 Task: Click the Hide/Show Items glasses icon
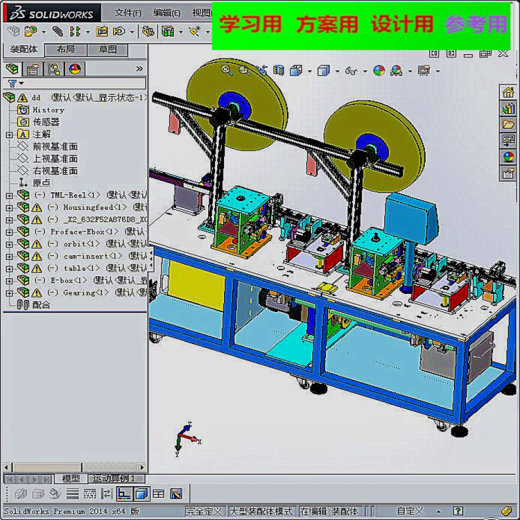pos(351,71)
